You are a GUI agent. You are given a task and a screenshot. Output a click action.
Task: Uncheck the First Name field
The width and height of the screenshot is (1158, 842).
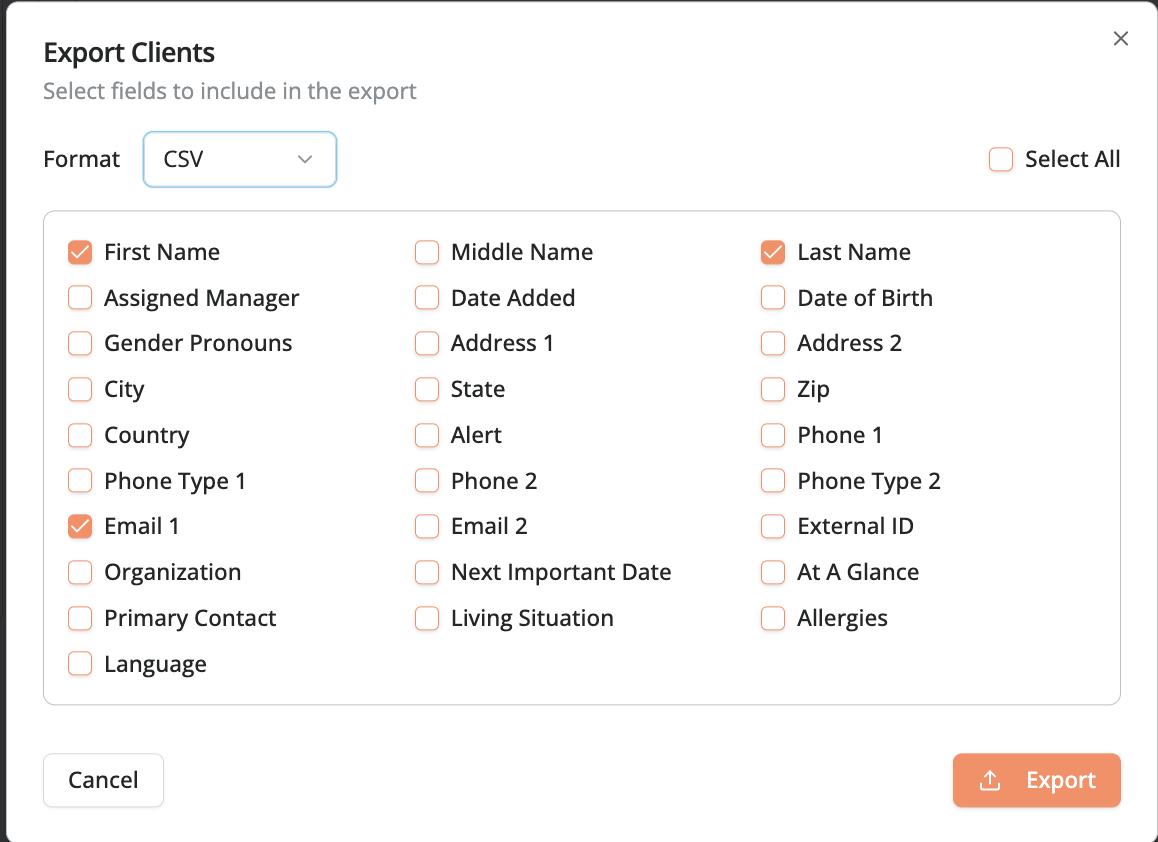click(80, 252)
